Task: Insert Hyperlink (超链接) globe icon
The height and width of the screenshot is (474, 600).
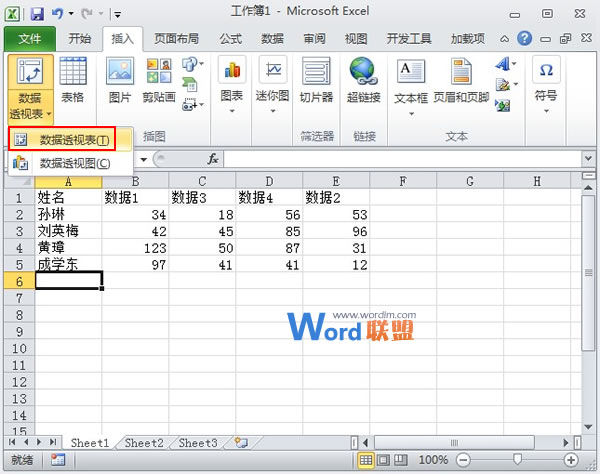Action: [363, 71]
